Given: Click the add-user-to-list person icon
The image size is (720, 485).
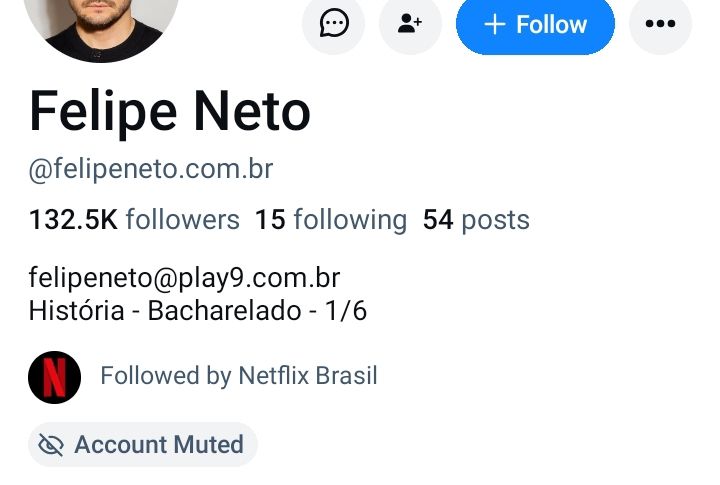Looking at the screenshot, I should (x=410, y=23).
